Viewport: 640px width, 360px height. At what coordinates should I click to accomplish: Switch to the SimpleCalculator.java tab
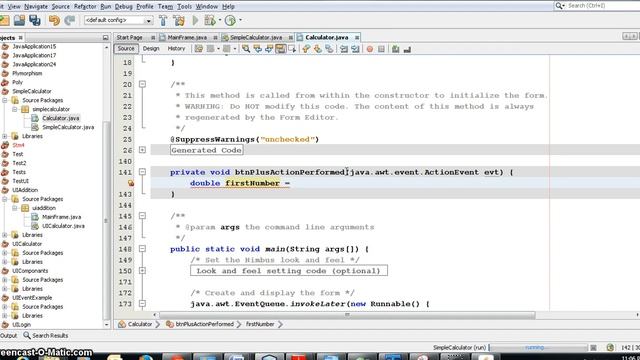[256, 37]
